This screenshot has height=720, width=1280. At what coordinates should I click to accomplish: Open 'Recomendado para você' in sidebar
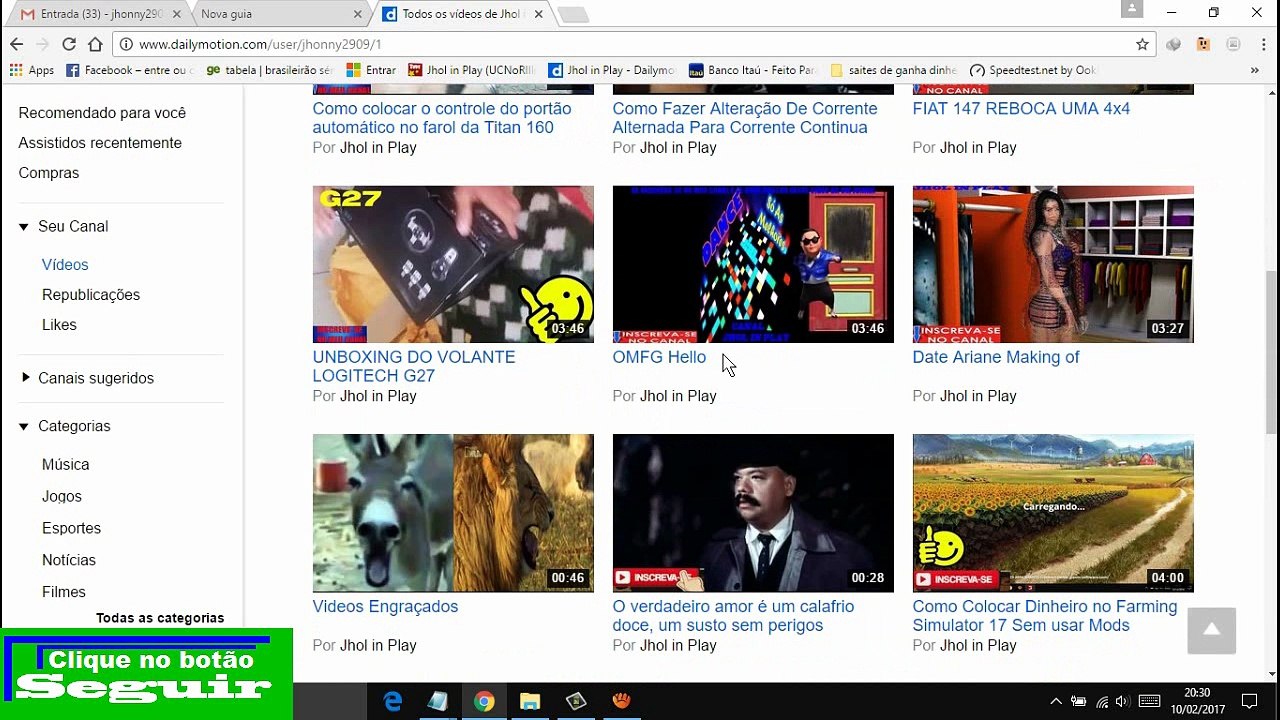102,113
